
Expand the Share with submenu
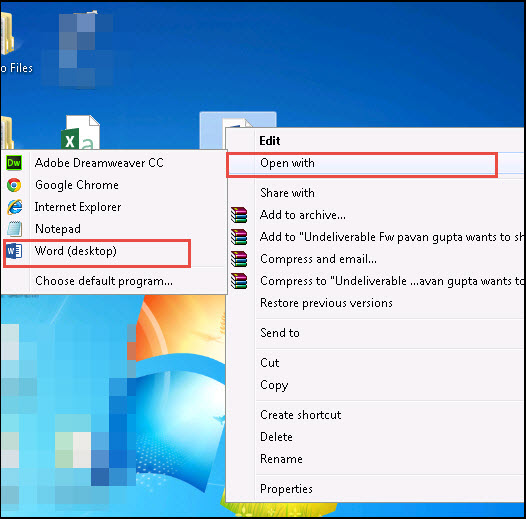click(x=375, y=193)
